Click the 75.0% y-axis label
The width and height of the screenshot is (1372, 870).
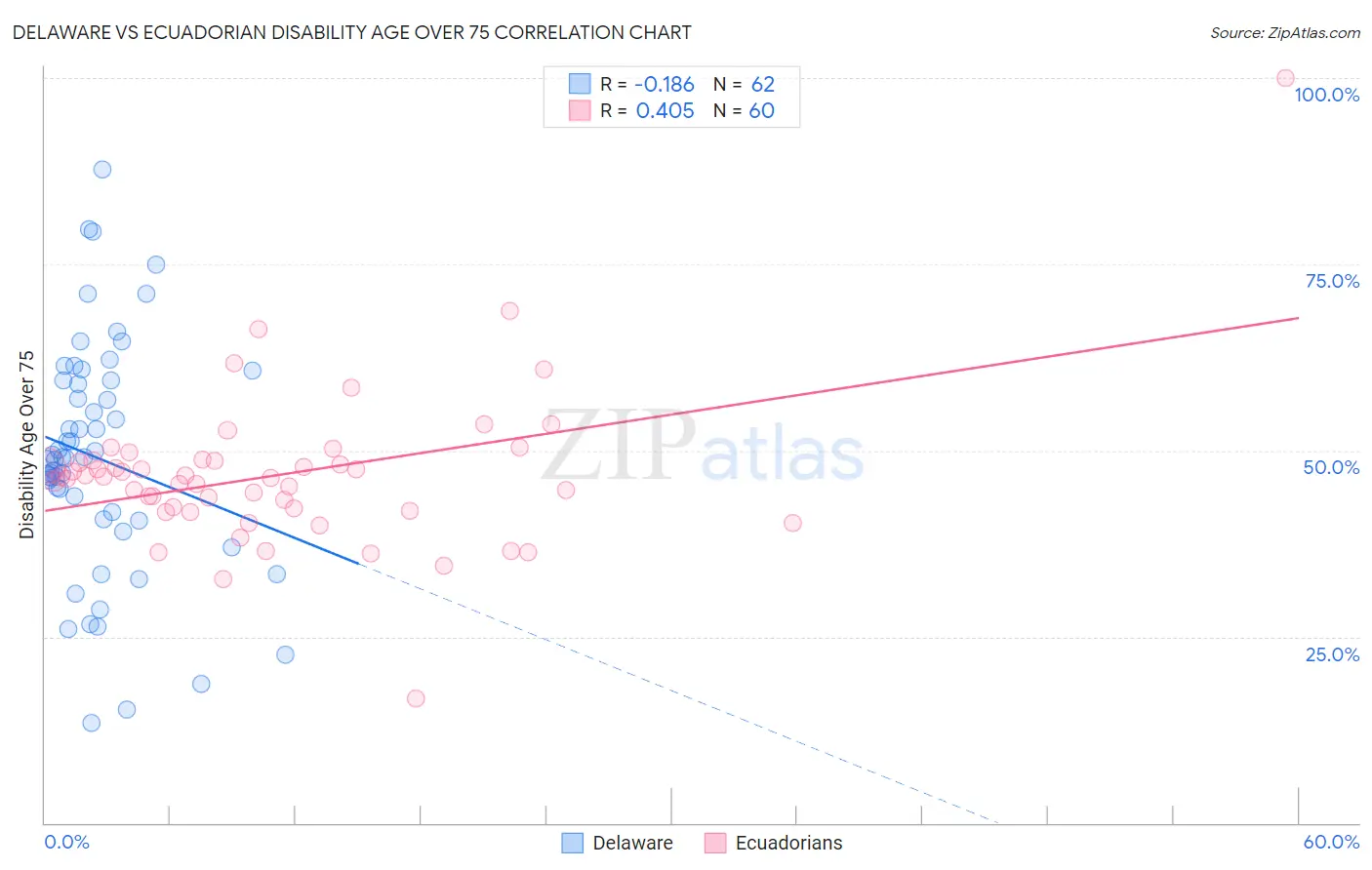(1332, 281)
